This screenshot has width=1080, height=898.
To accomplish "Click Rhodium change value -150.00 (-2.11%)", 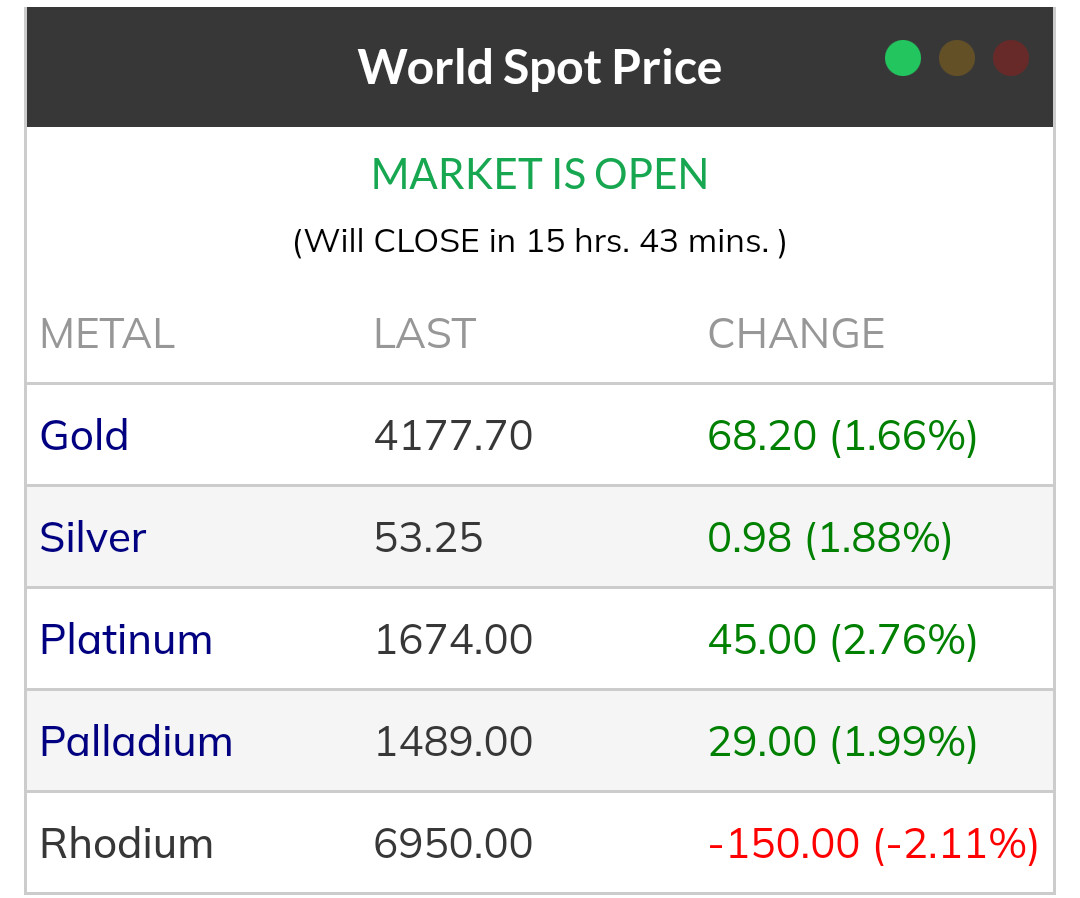I will (873, 844).
